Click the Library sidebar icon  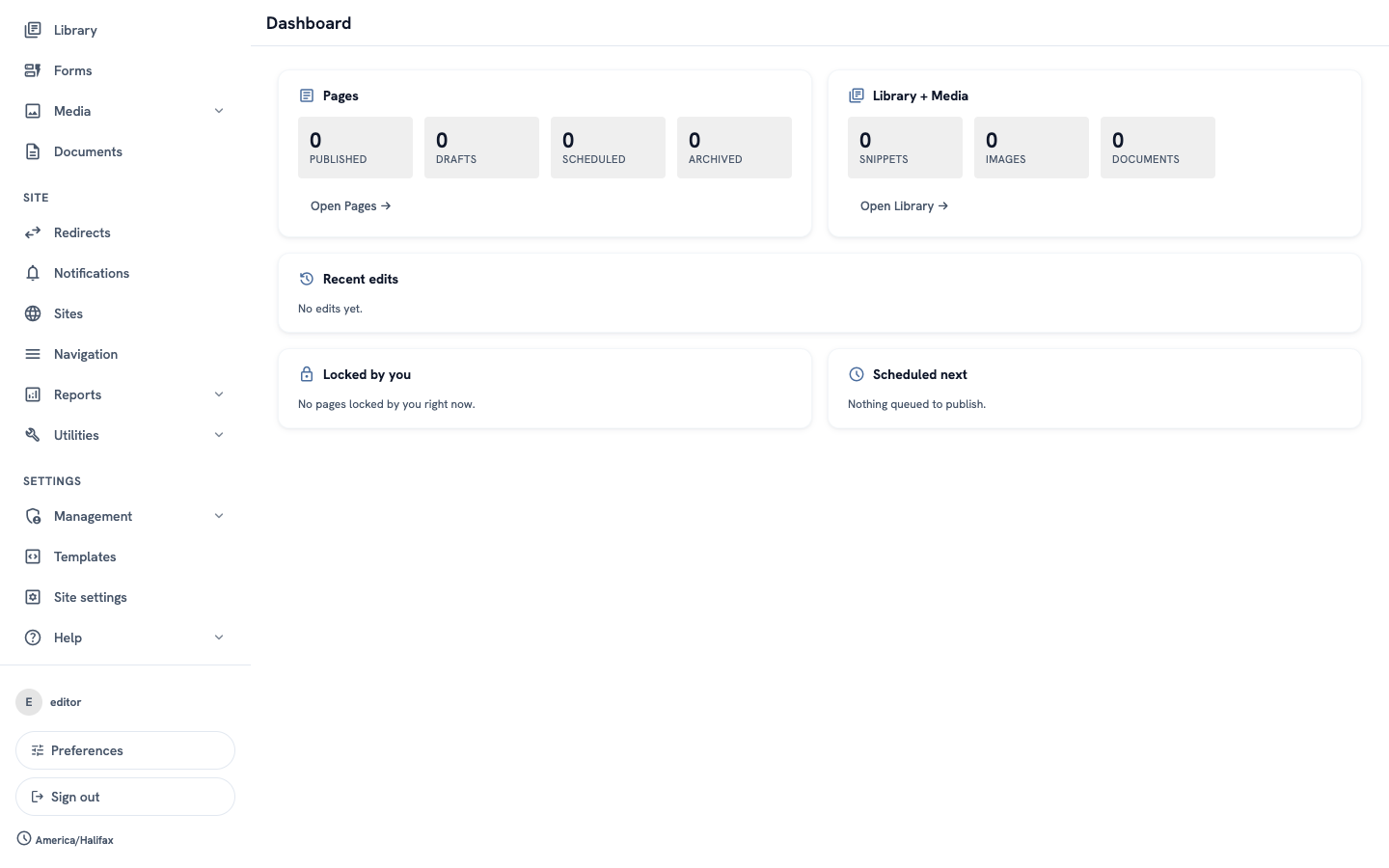pos(33,30)
